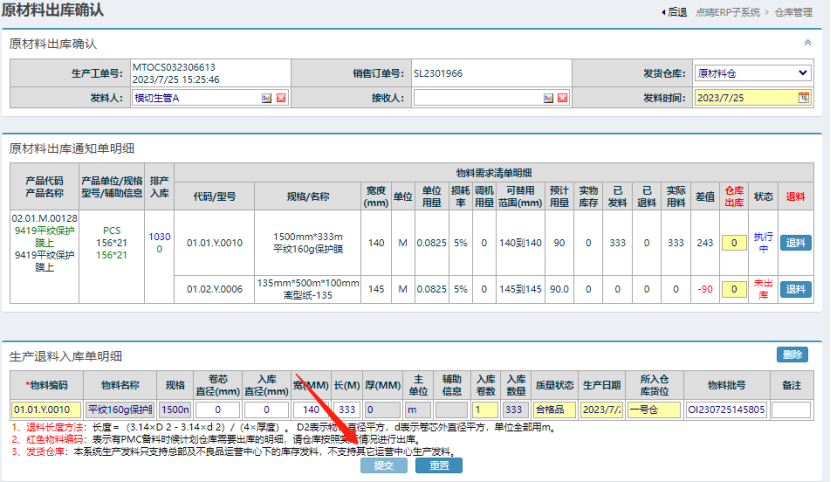The height and width of the screenshot is (482, 831).
Task: Click 删除 button in return details section
Action: coord(792,354)
